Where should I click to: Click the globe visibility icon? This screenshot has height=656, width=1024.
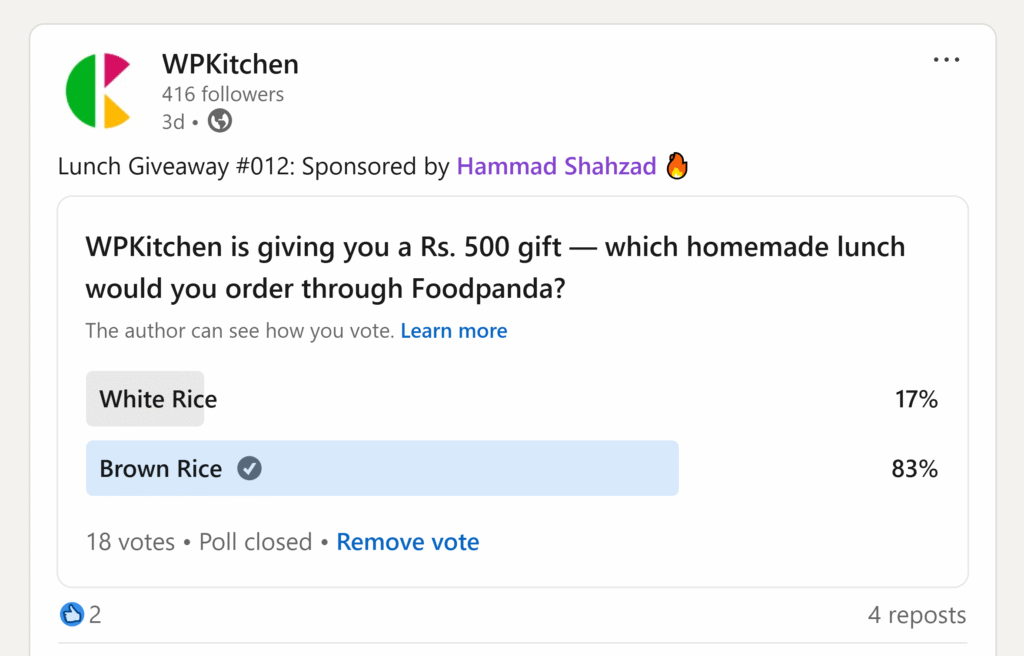point(219,121)
